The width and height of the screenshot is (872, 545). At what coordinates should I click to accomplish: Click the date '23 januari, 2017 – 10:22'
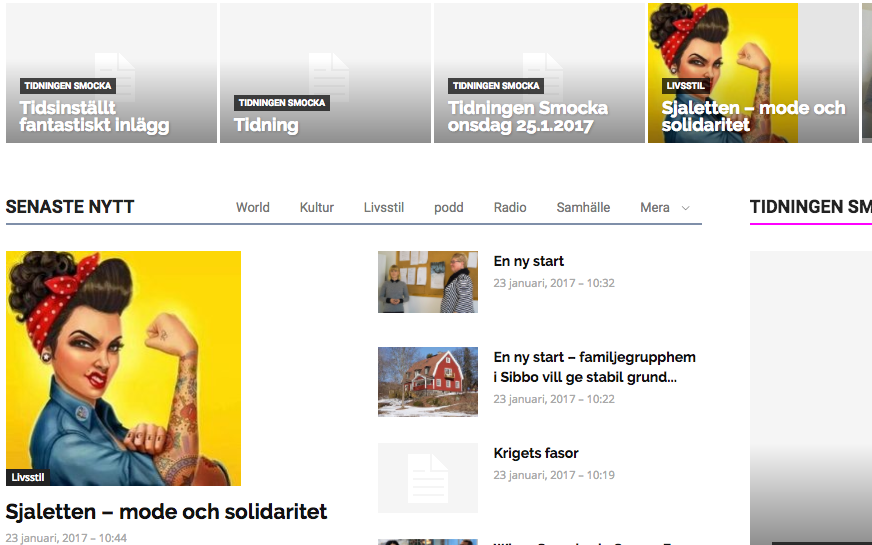[x=554, y=399]
